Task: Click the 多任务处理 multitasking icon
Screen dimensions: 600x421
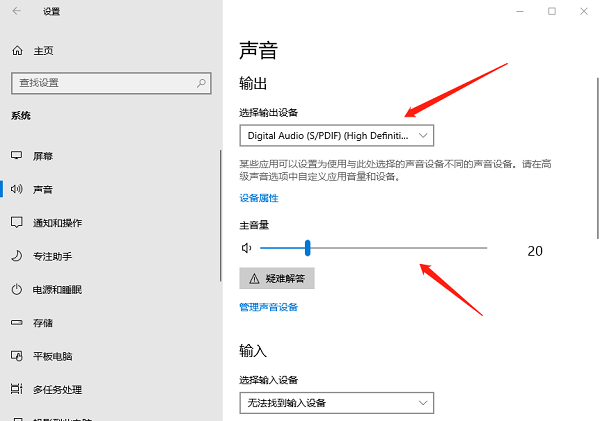Action: click(16, 389)
